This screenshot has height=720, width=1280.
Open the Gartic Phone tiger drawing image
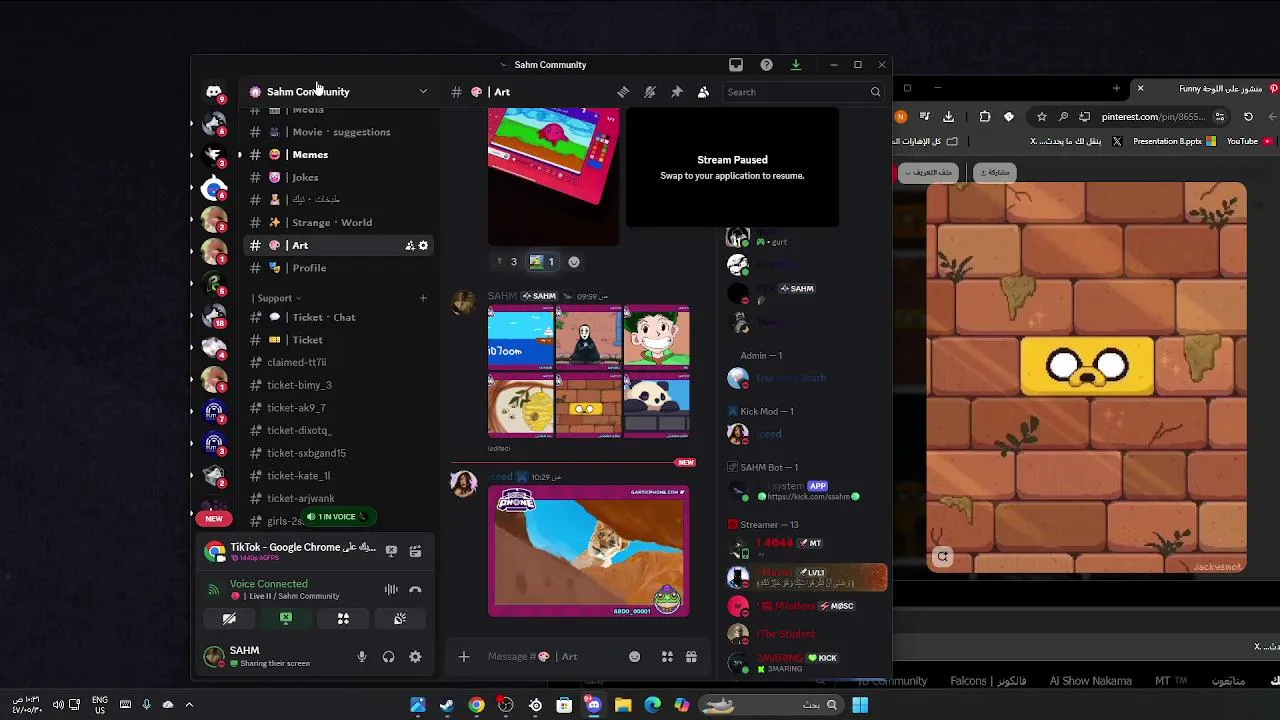[x=588, y=551]
